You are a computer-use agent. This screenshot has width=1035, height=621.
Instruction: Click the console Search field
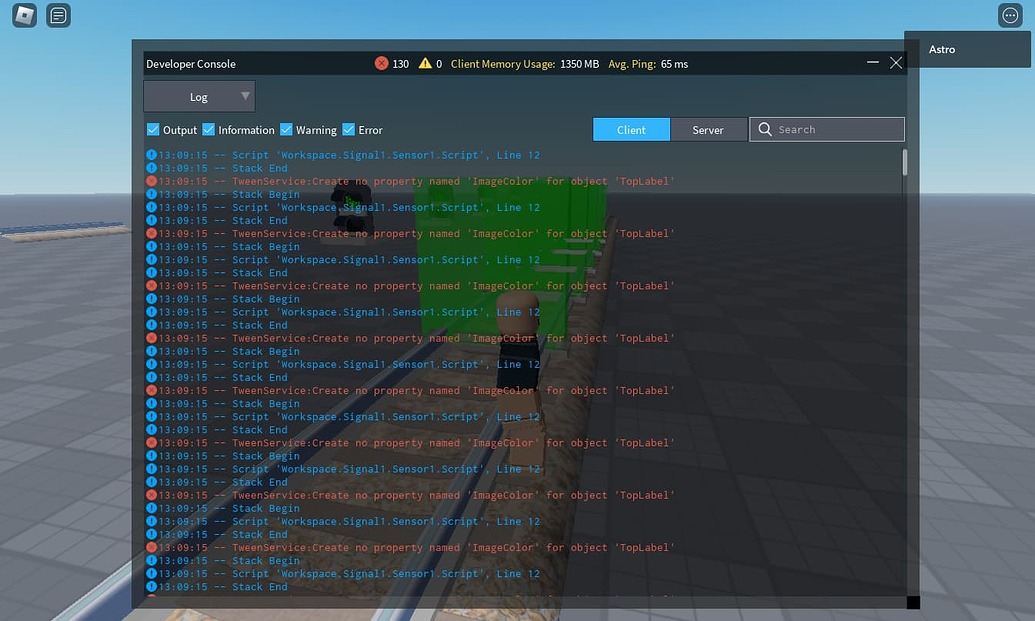coord(827,129)
